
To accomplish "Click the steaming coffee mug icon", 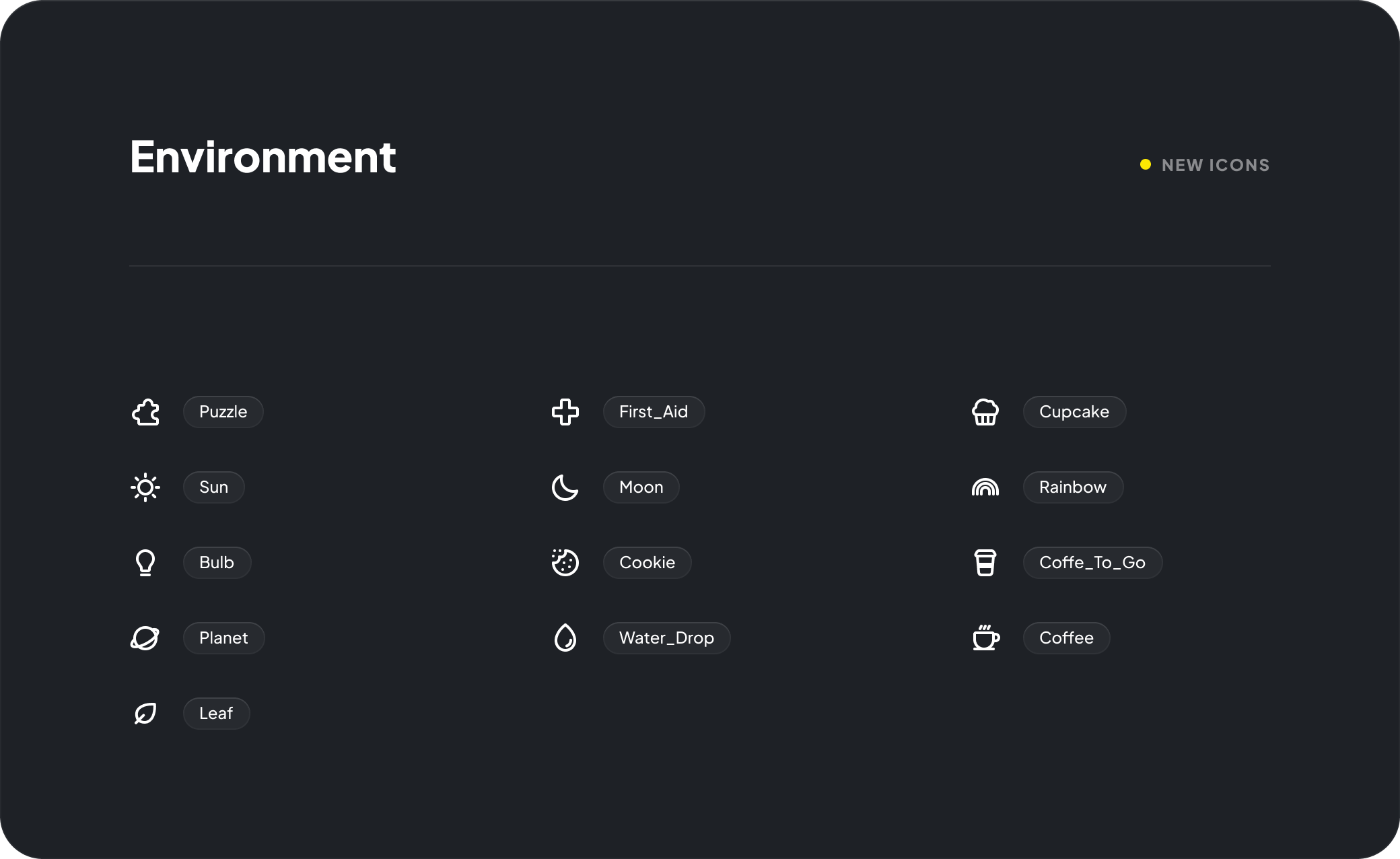I will (x=985, y=638).
